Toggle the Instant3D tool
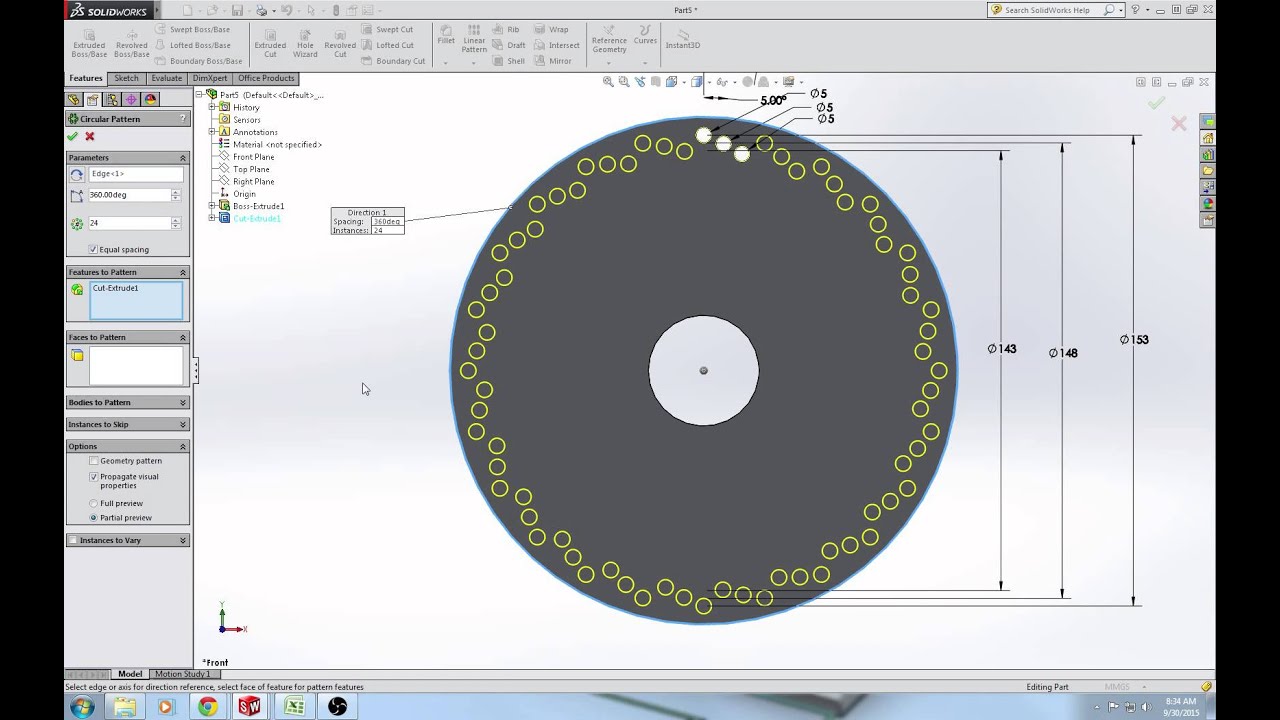Viewport: 1280px width, 720px height. pos(683,38)
